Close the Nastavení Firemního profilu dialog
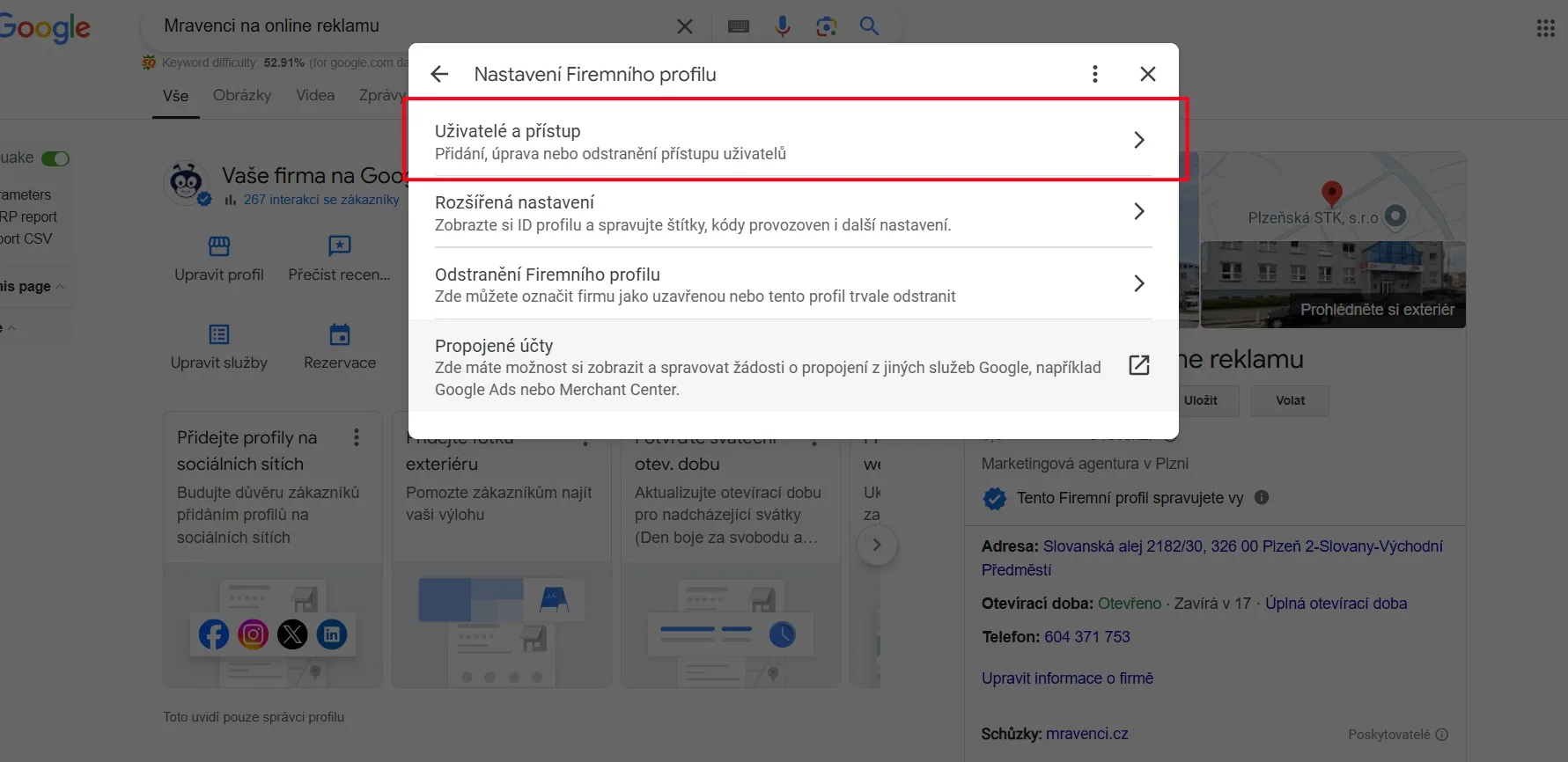This screenshot has height=762, width=1568. (1148, 74)
